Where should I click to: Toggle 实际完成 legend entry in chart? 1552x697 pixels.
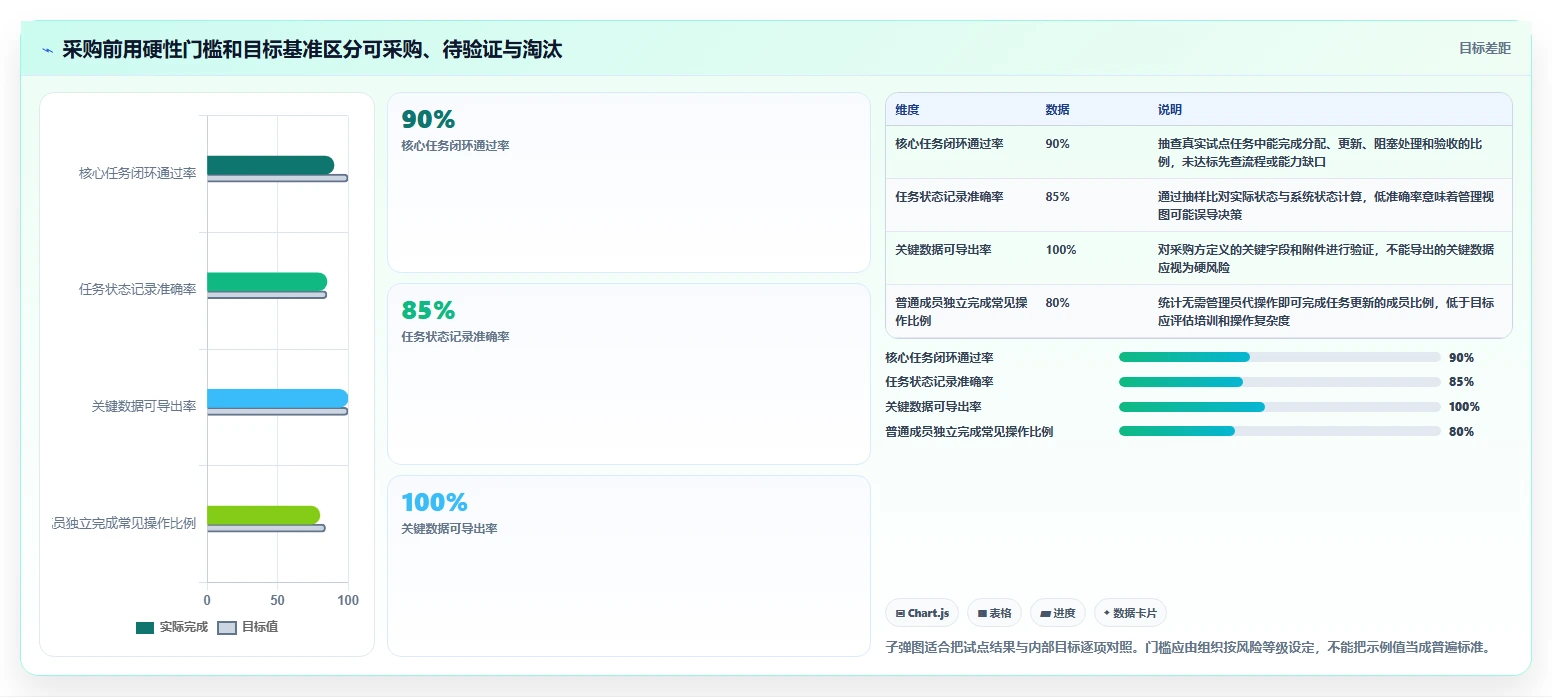[x=172, y=627]
